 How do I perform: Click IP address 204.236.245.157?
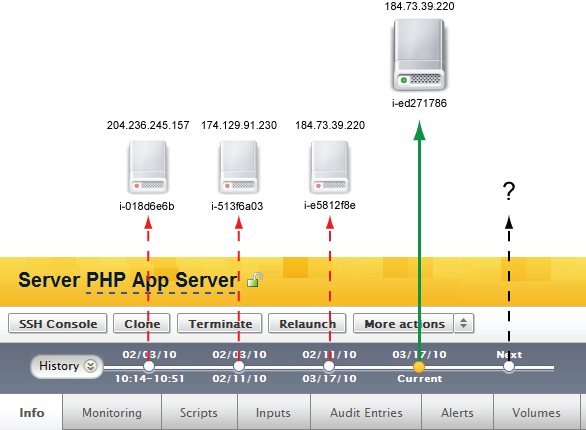[x=148, y=125]
